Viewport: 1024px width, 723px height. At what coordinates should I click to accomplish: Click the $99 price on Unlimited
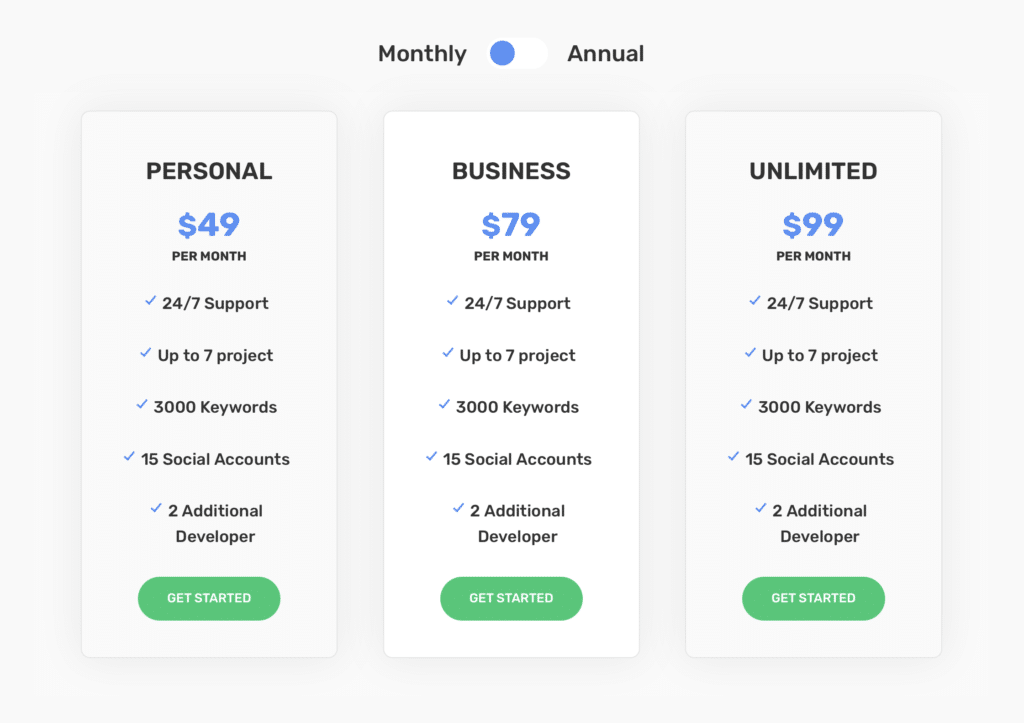(x=813, y=225)
